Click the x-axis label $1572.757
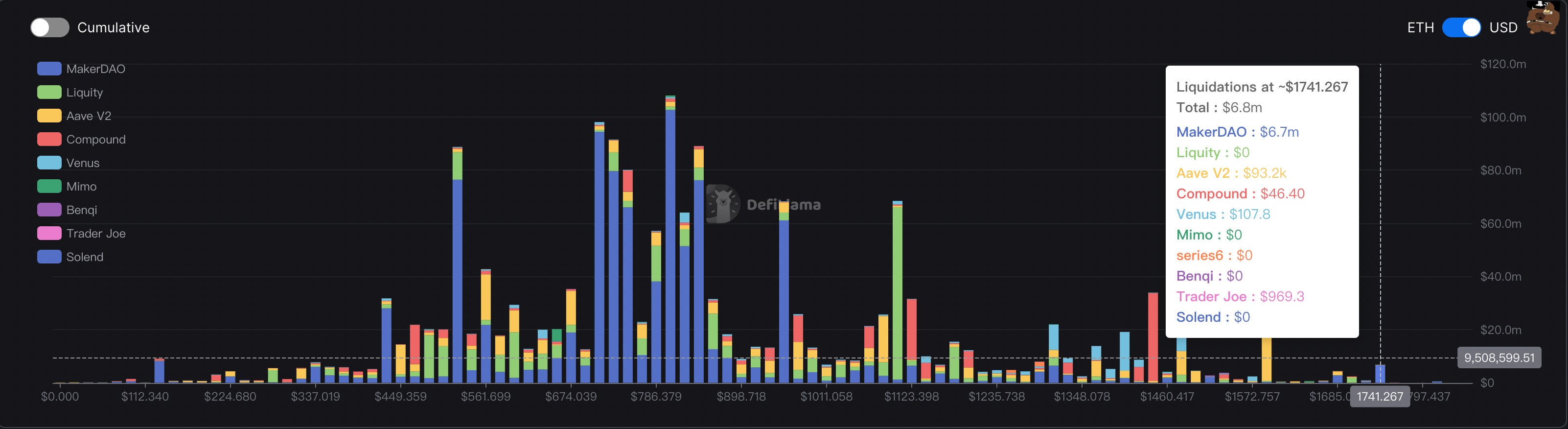The width and height of the screenshot is (1568, 429). point(1252,397)
